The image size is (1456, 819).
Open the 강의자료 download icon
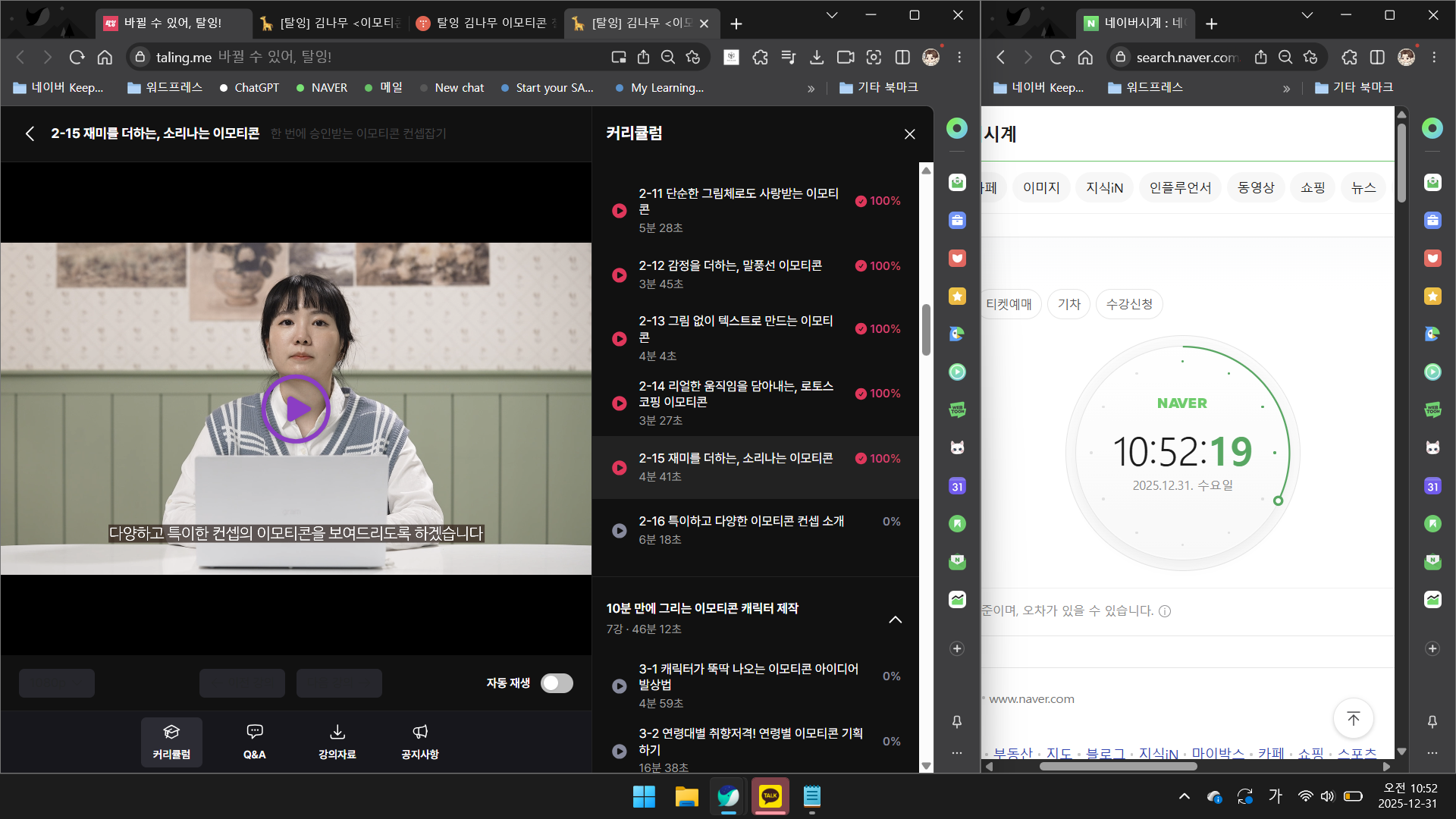click(x=337, y=741)
